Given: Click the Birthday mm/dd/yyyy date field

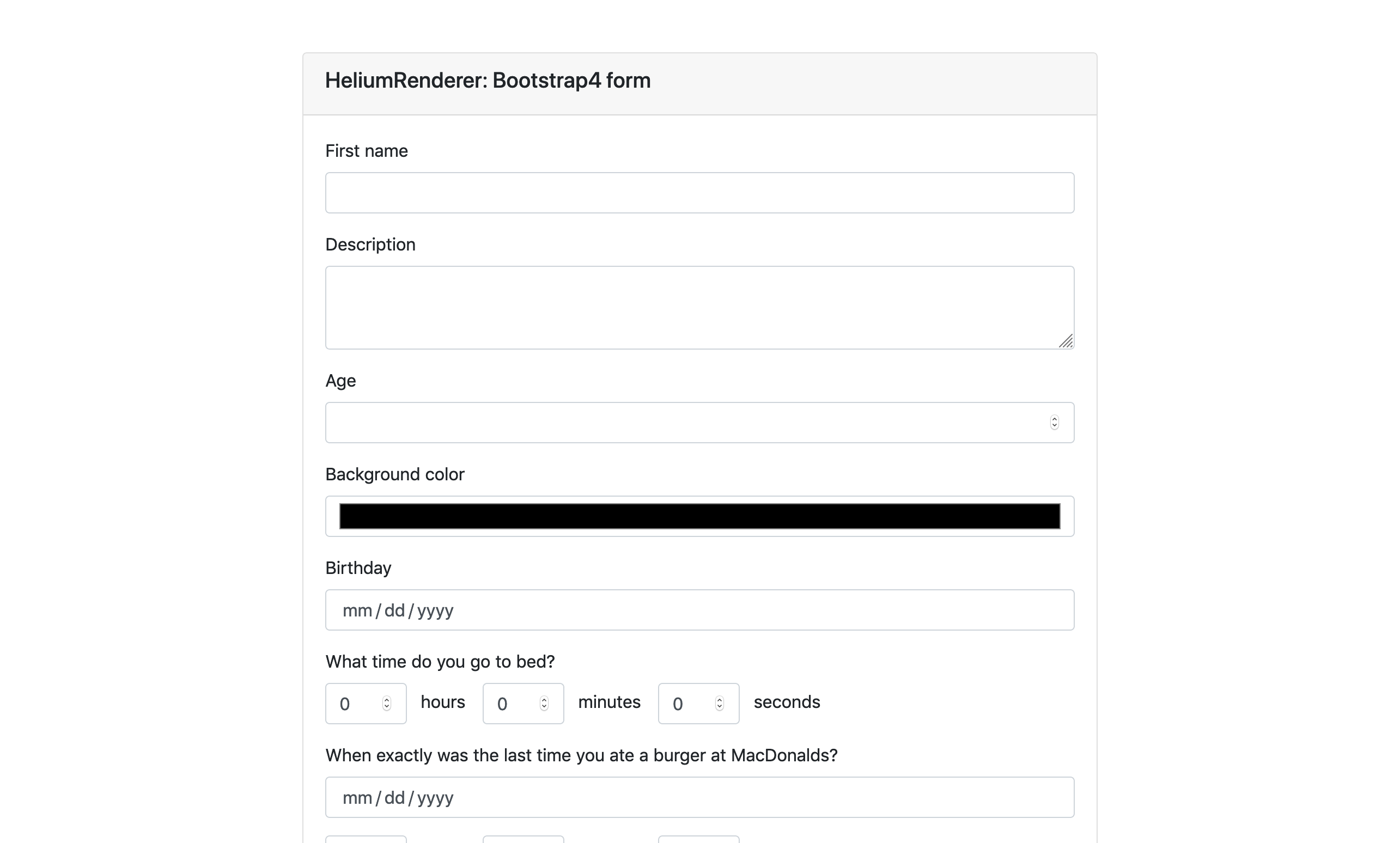Looking at the screenshot, I should pyautogui.click(x=699, y=609).
